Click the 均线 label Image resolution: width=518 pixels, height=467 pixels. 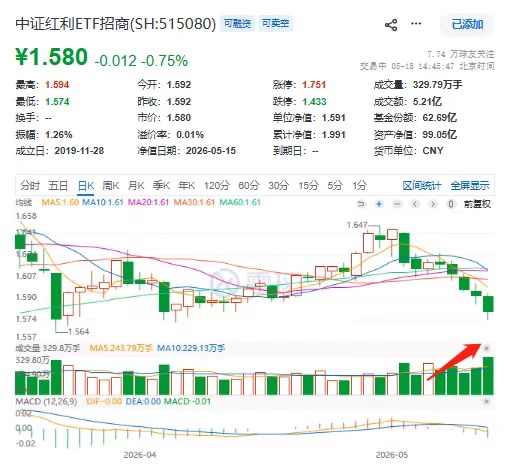[24, 202]
